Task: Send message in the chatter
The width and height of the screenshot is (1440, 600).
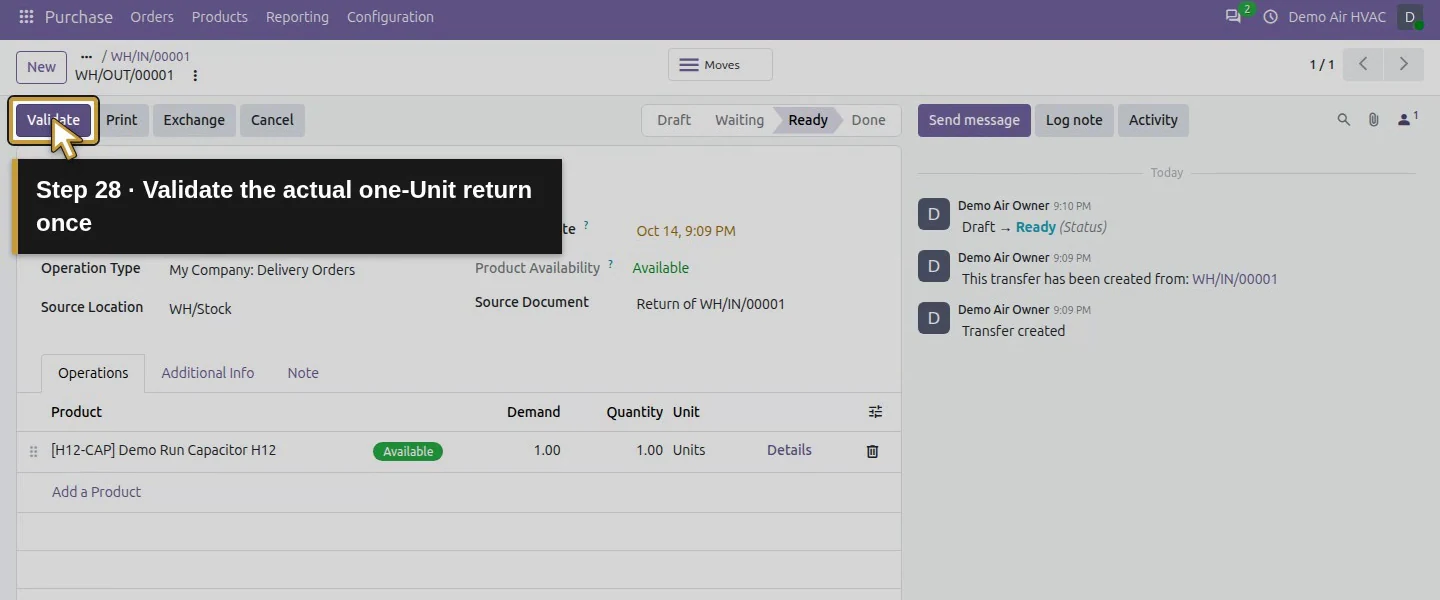Action: (x=974, y=120)
